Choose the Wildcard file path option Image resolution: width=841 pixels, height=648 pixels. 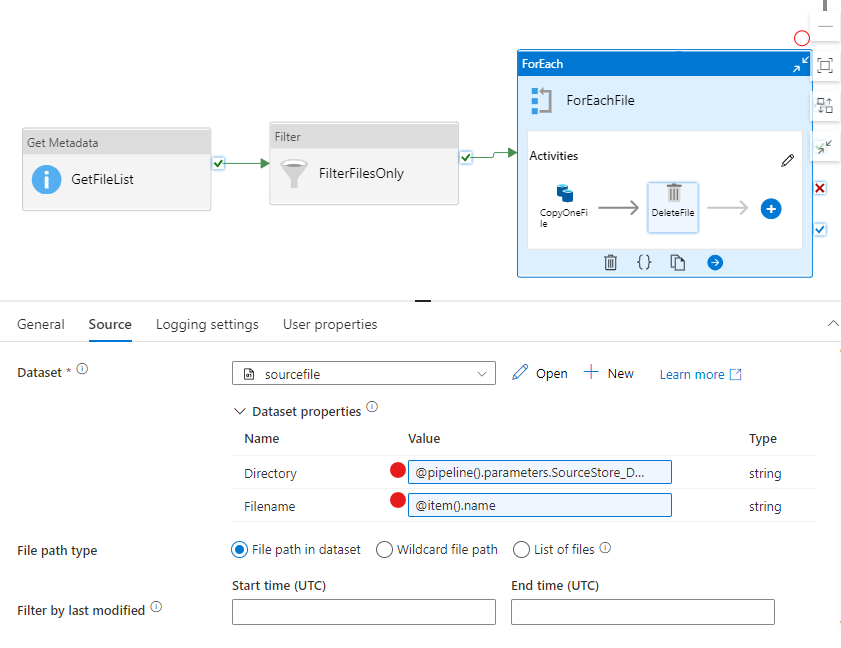384,549
